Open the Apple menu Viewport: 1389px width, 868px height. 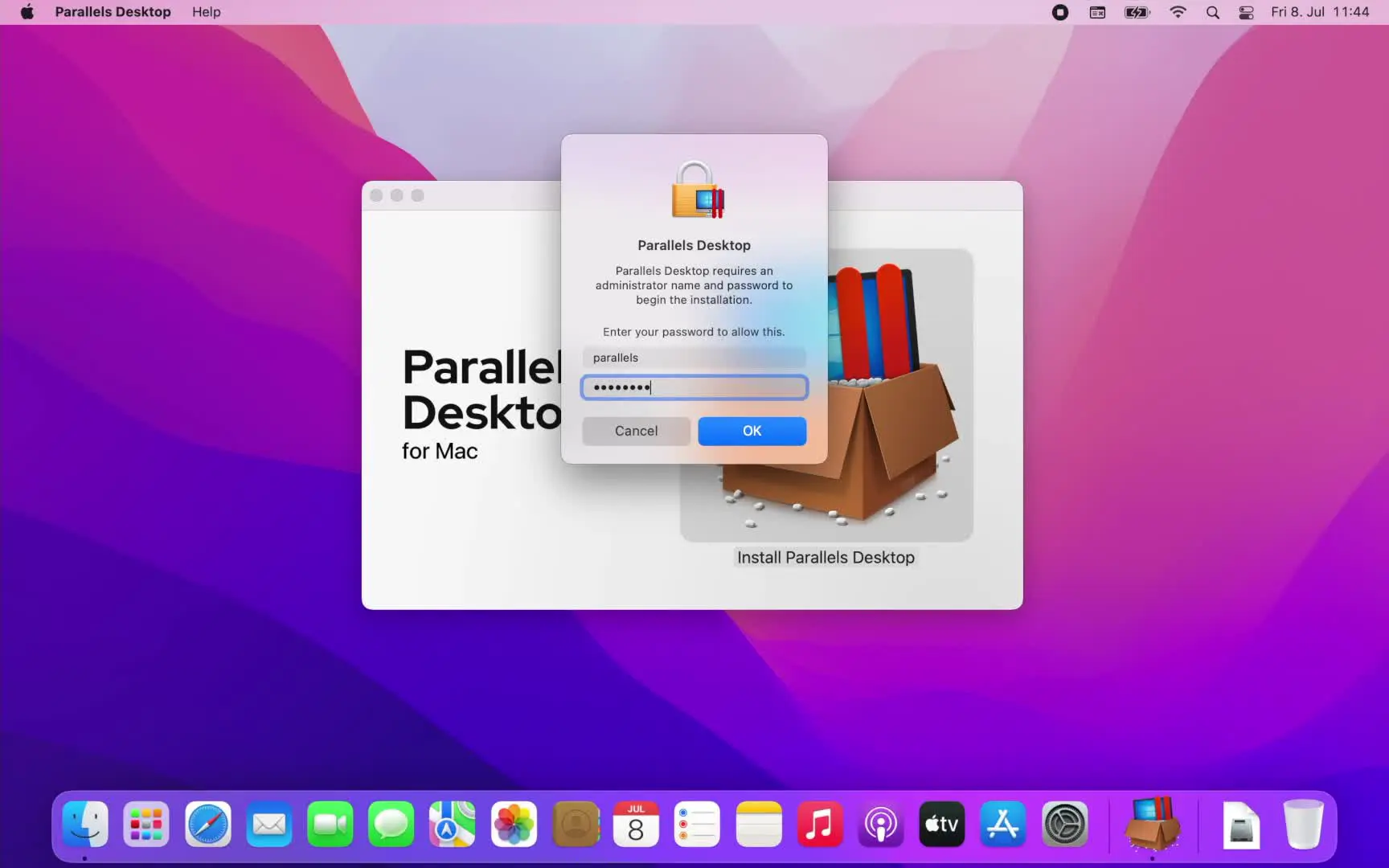click(x=27, y=12)
